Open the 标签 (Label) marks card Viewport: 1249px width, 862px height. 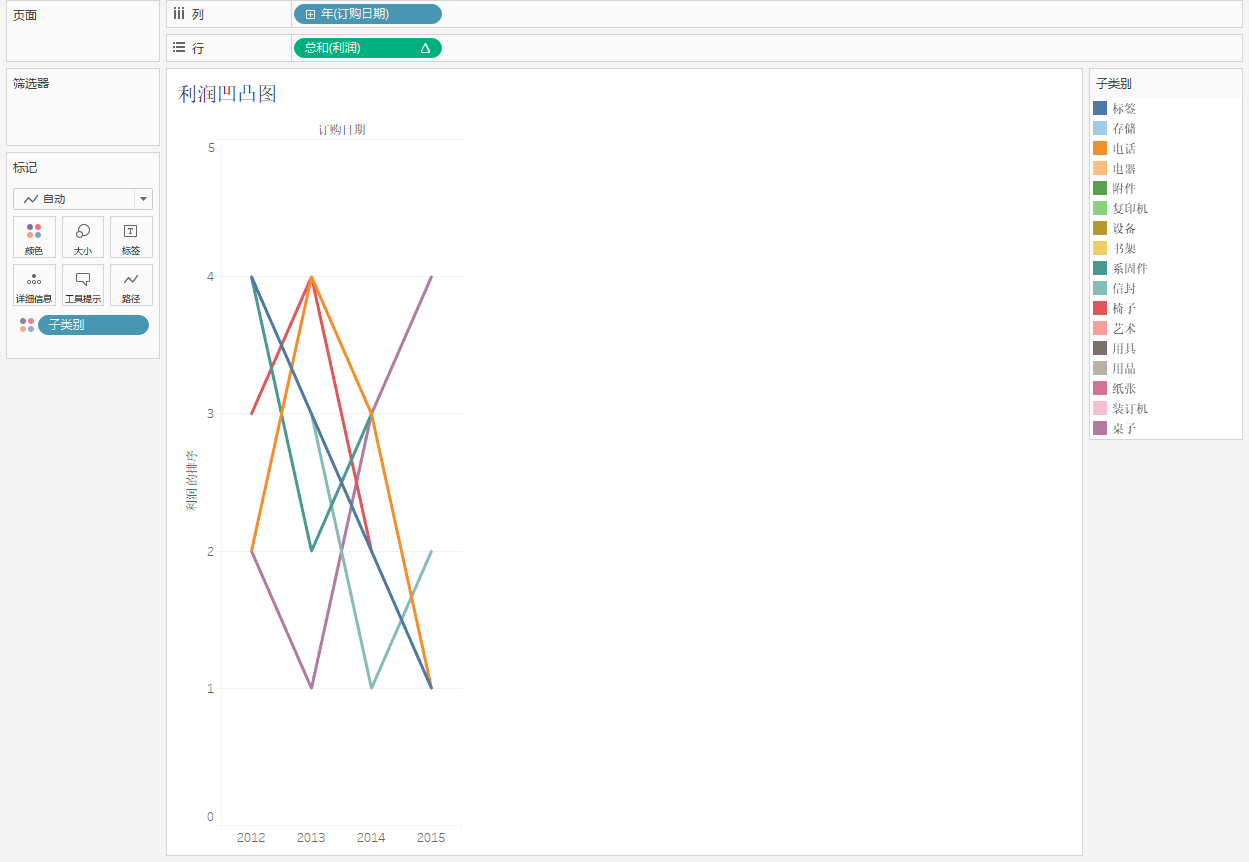pos(131,237)
